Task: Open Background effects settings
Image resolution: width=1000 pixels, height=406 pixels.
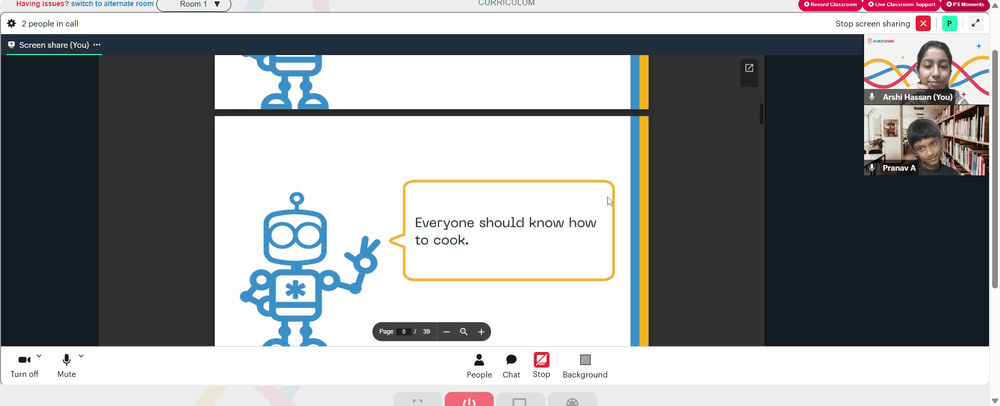Action: (585, 366)
